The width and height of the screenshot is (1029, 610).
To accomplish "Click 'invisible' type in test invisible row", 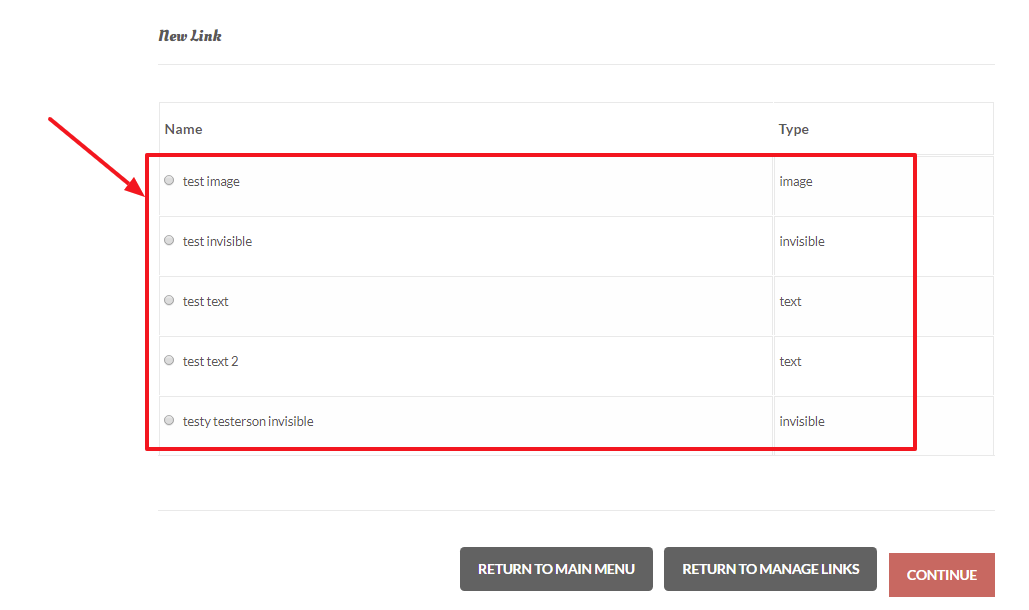I will coord(802,241).
